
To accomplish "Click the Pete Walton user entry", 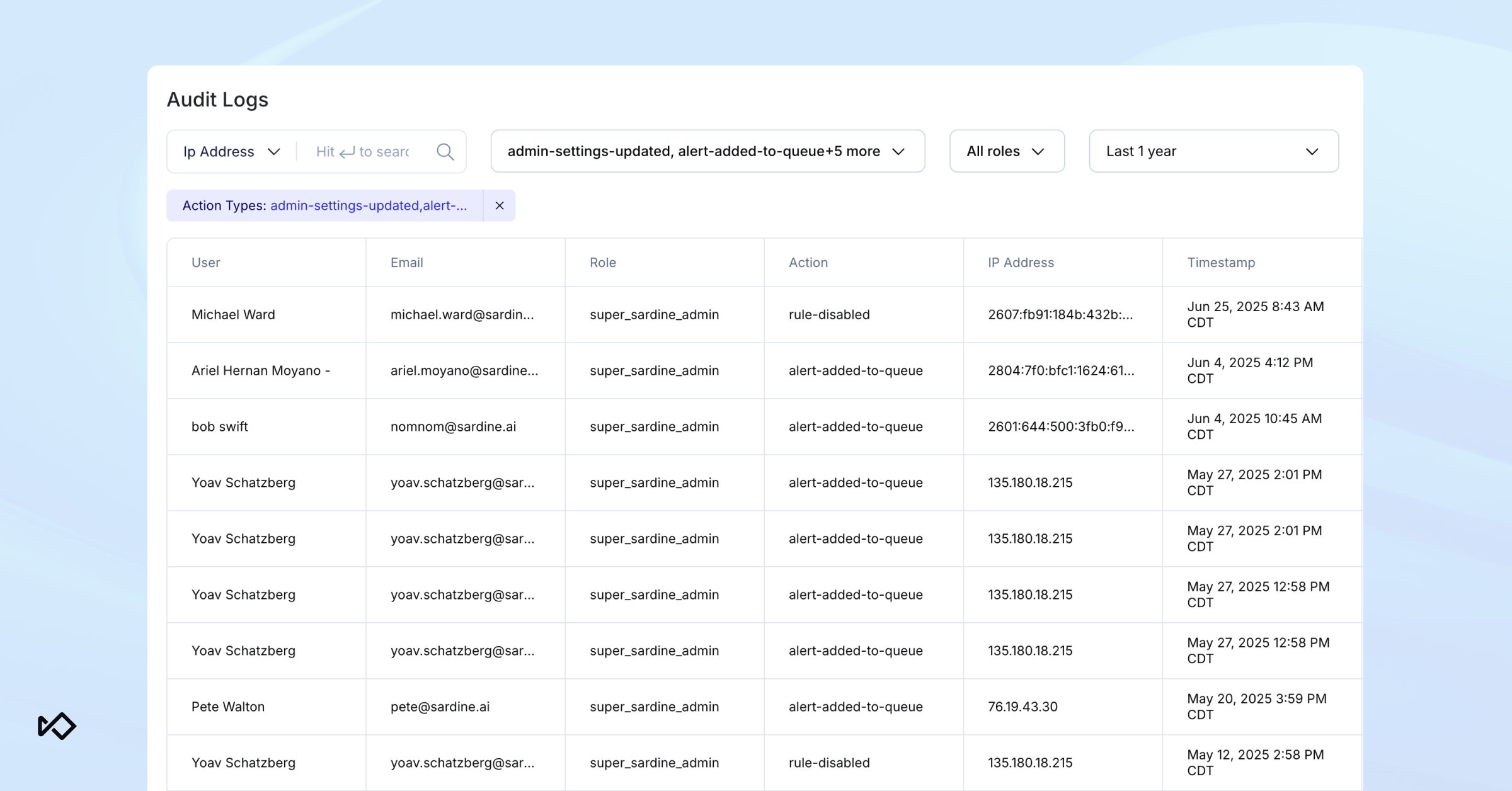I will coord(228,707).
